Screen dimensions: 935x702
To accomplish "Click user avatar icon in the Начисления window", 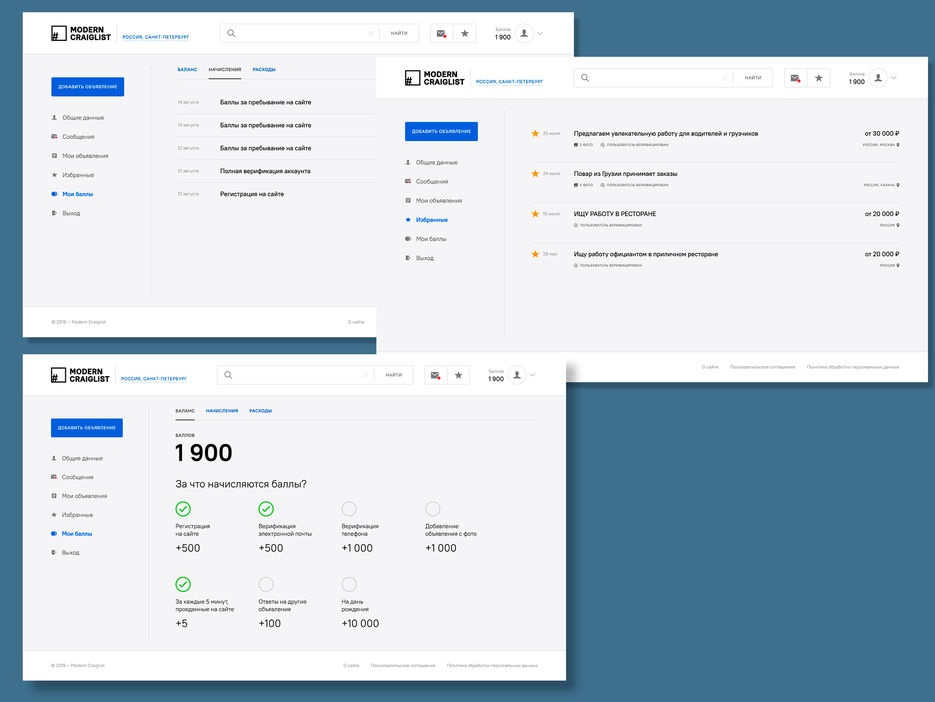I will (x=524, y=33).
